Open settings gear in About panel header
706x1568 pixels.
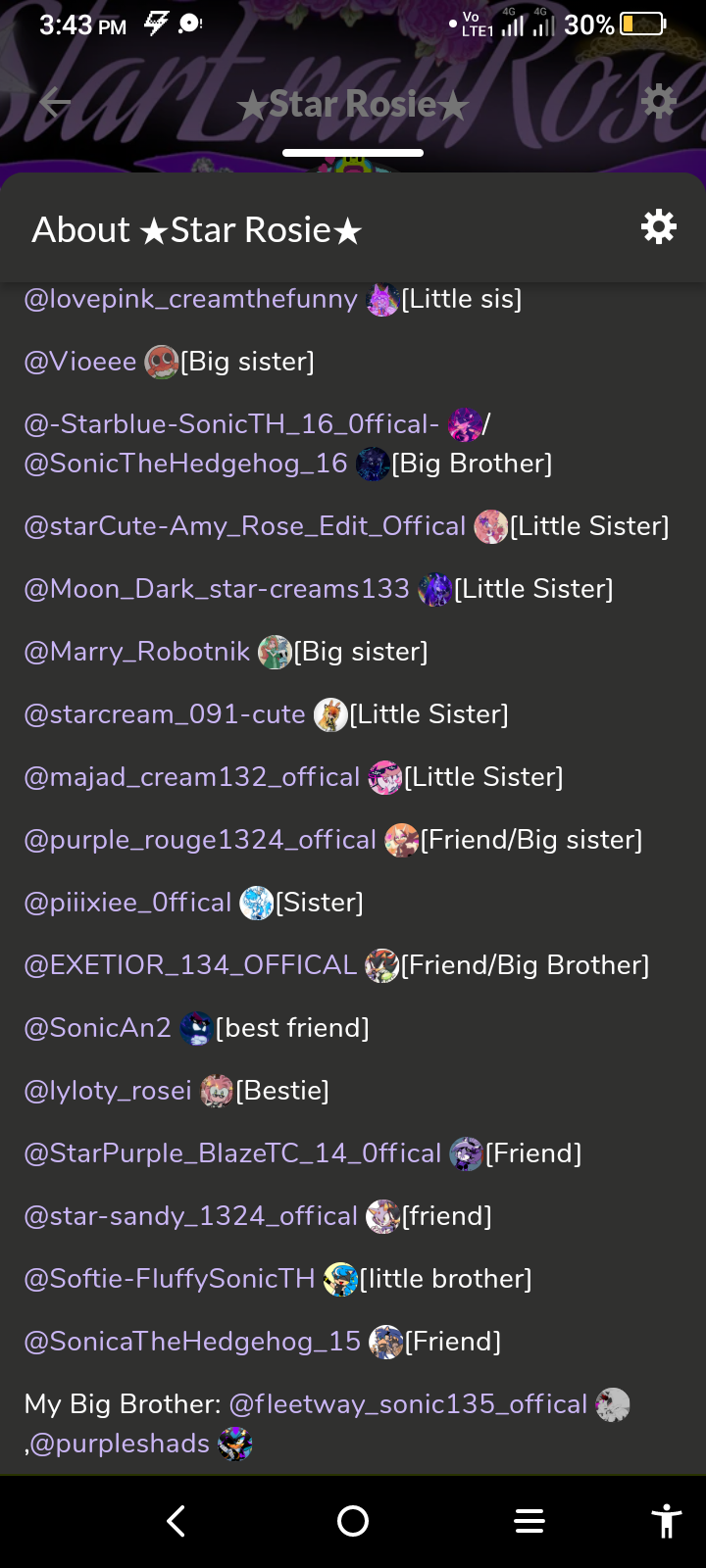tap(658, 227)
